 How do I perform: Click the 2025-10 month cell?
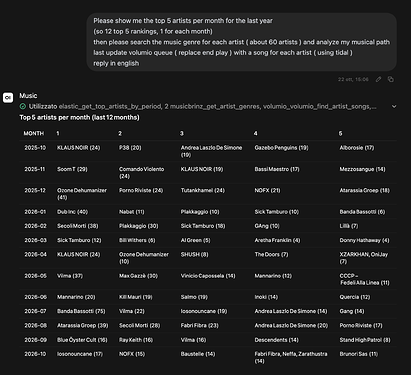[35, 148]
